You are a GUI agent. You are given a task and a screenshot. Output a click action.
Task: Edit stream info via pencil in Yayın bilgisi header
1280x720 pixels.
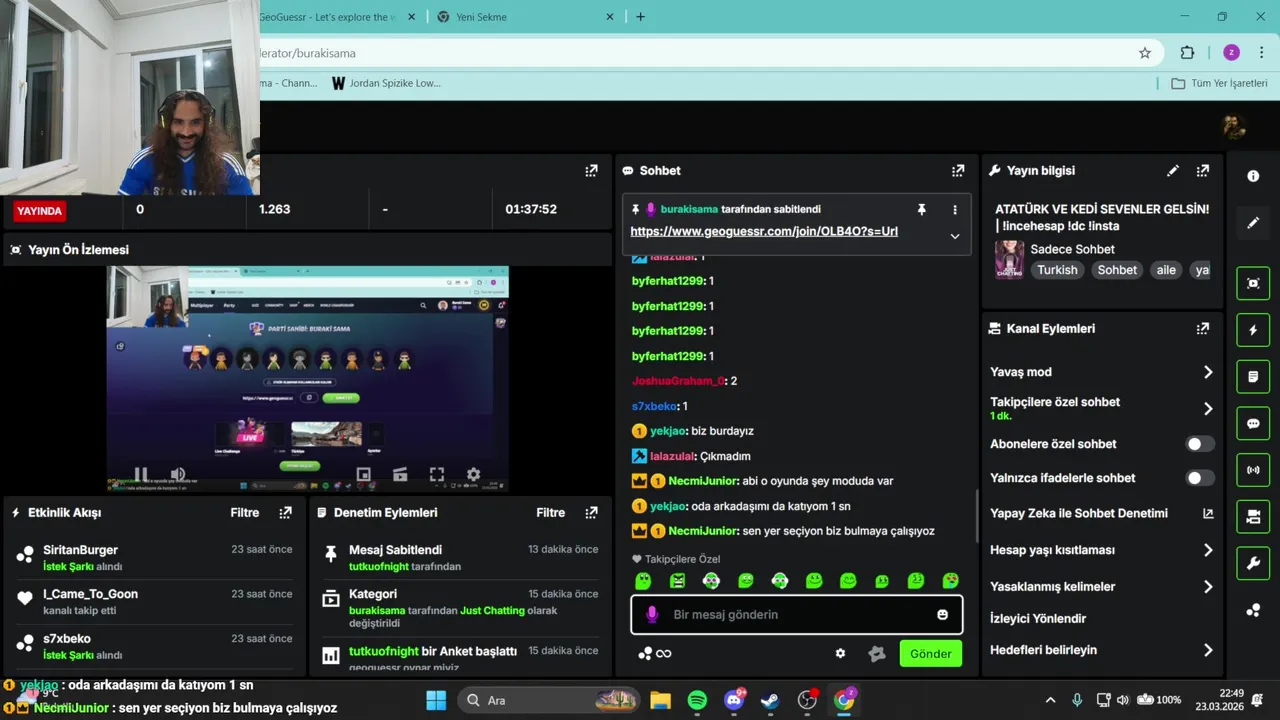click(x=1173, y=171)
